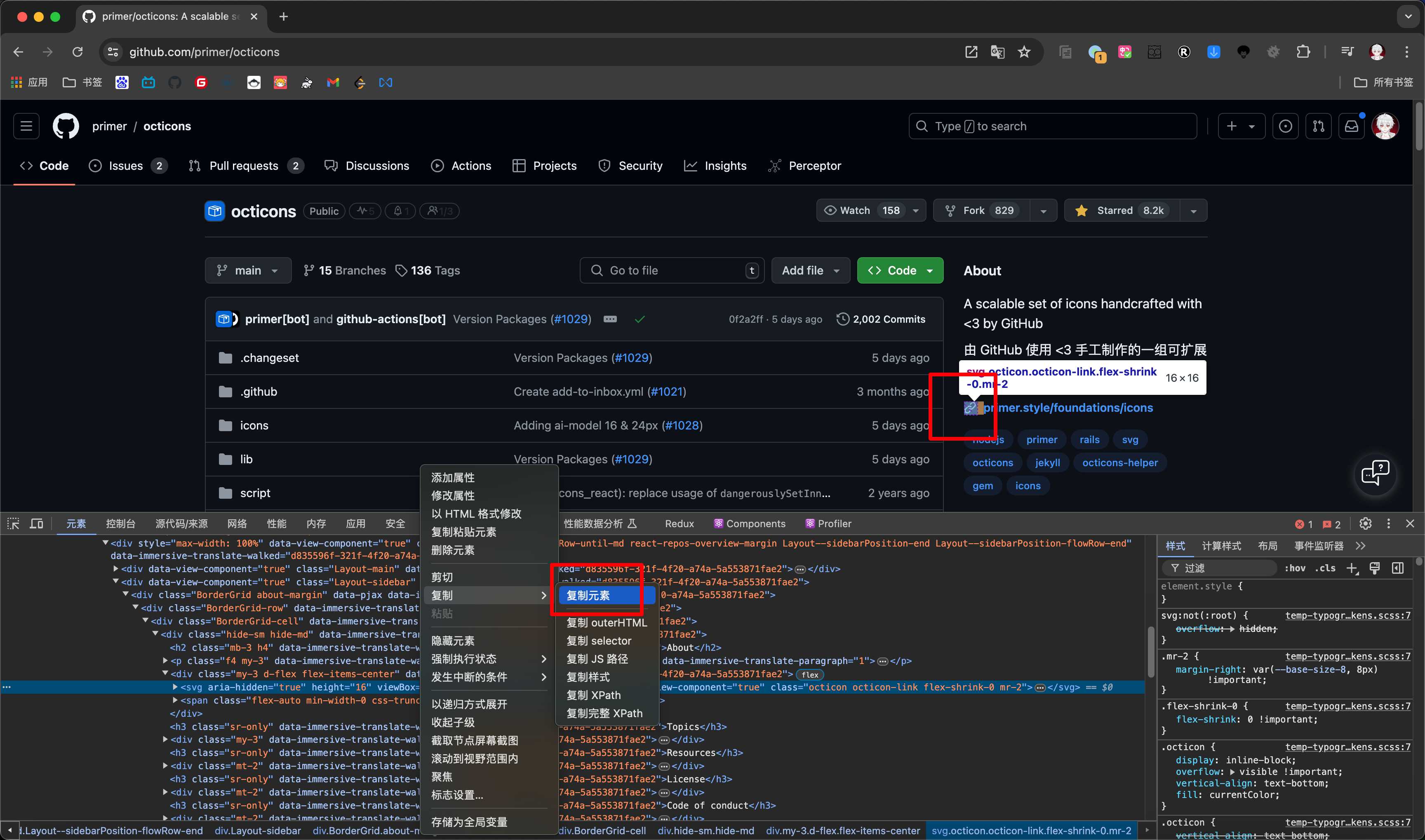Click Chrome translate page icon
The image size is (1425, 840).
pyautogui.click(x=997, y=52)
